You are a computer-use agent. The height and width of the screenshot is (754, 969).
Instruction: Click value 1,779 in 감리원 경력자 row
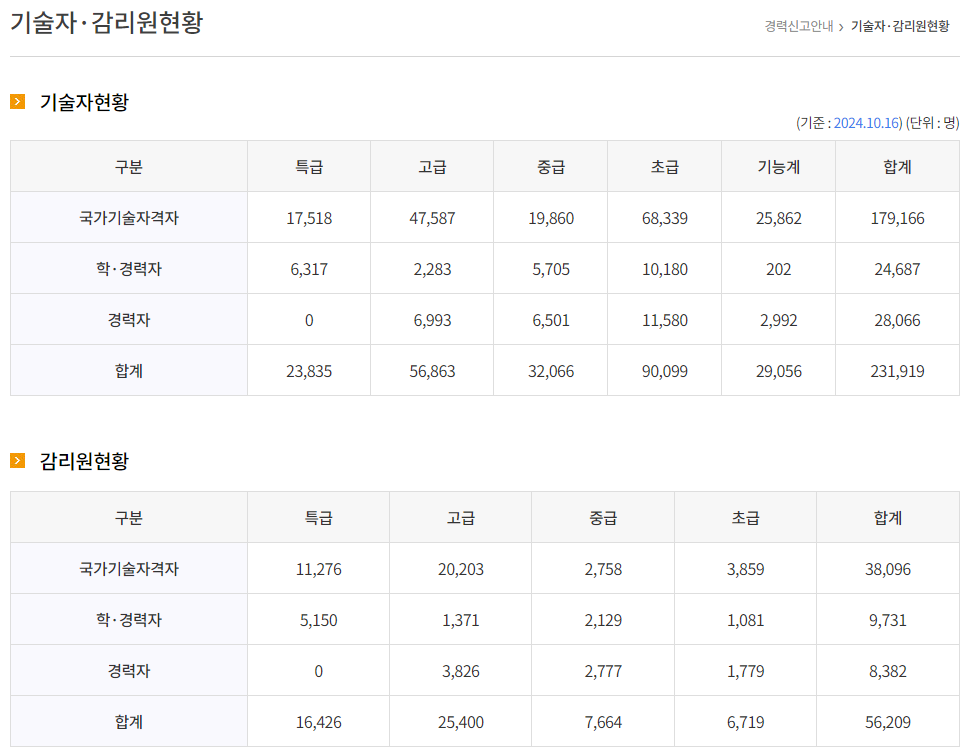point(745,671)
